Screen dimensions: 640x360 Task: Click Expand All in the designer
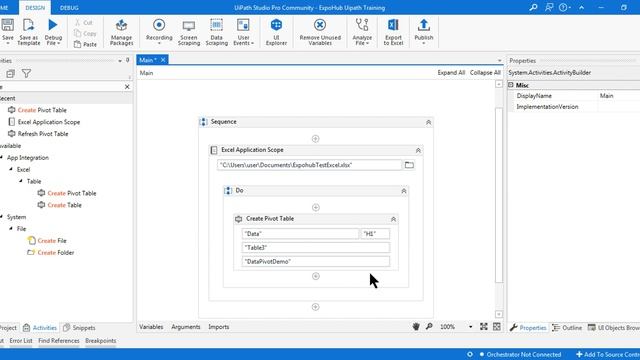451,73
